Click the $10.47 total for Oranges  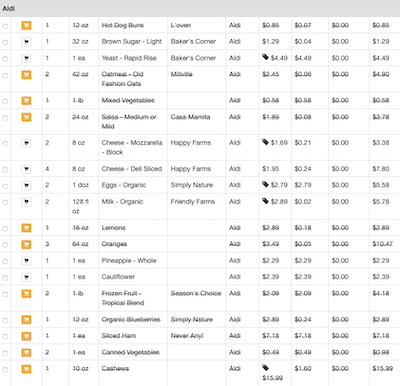click(383, 244)
